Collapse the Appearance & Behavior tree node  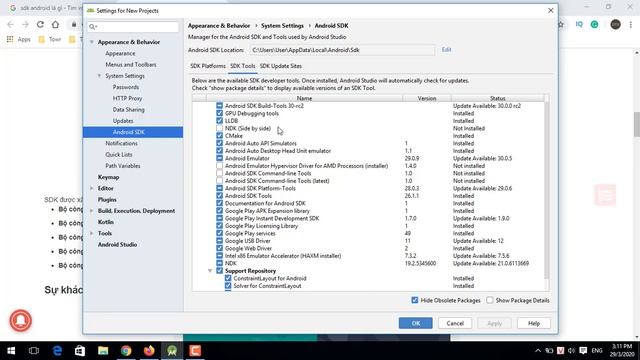coord(92,42)
